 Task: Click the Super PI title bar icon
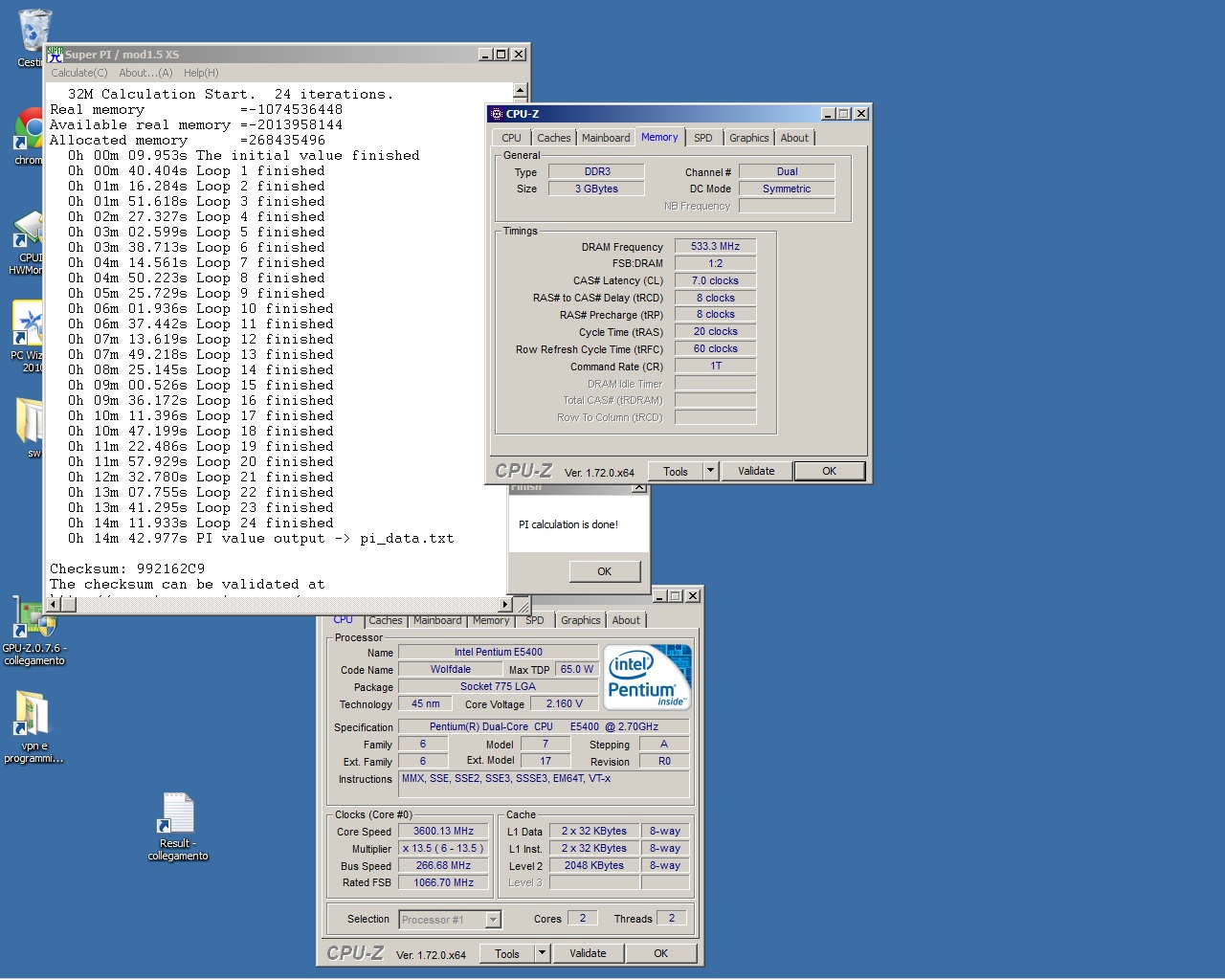point(56,54)
